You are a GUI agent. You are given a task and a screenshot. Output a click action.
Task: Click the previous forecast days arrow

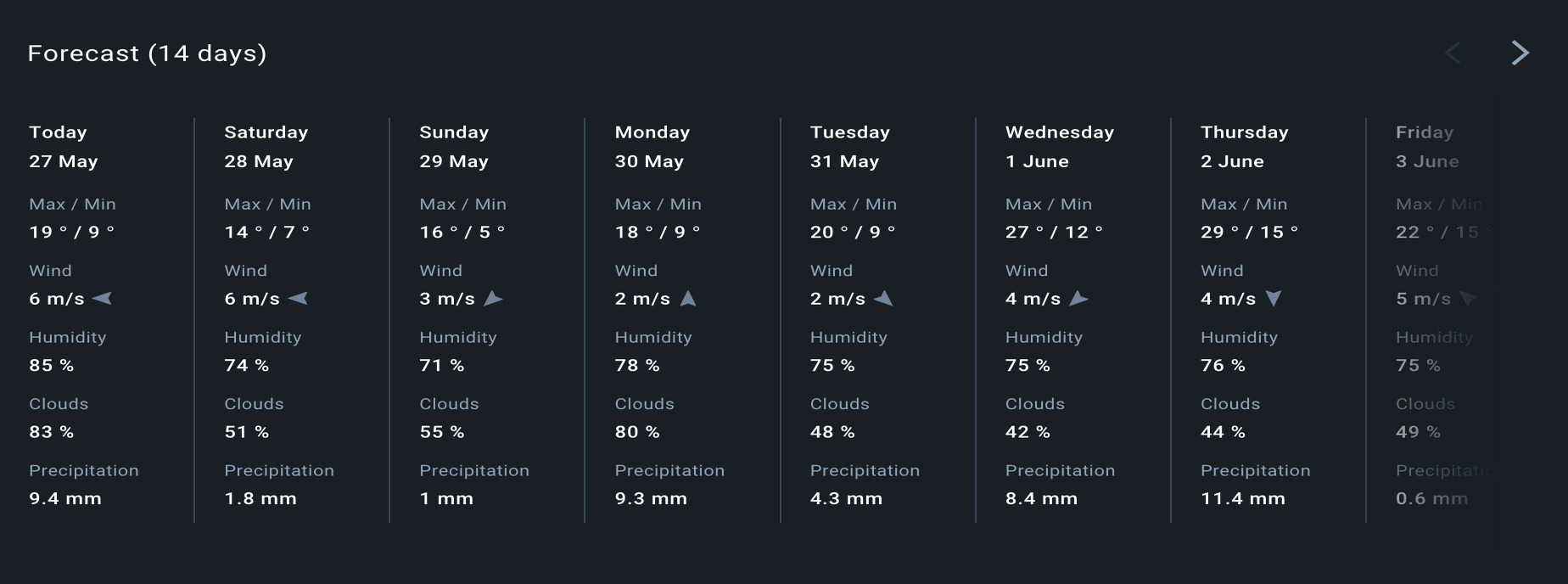click(x=1453, y=53)
